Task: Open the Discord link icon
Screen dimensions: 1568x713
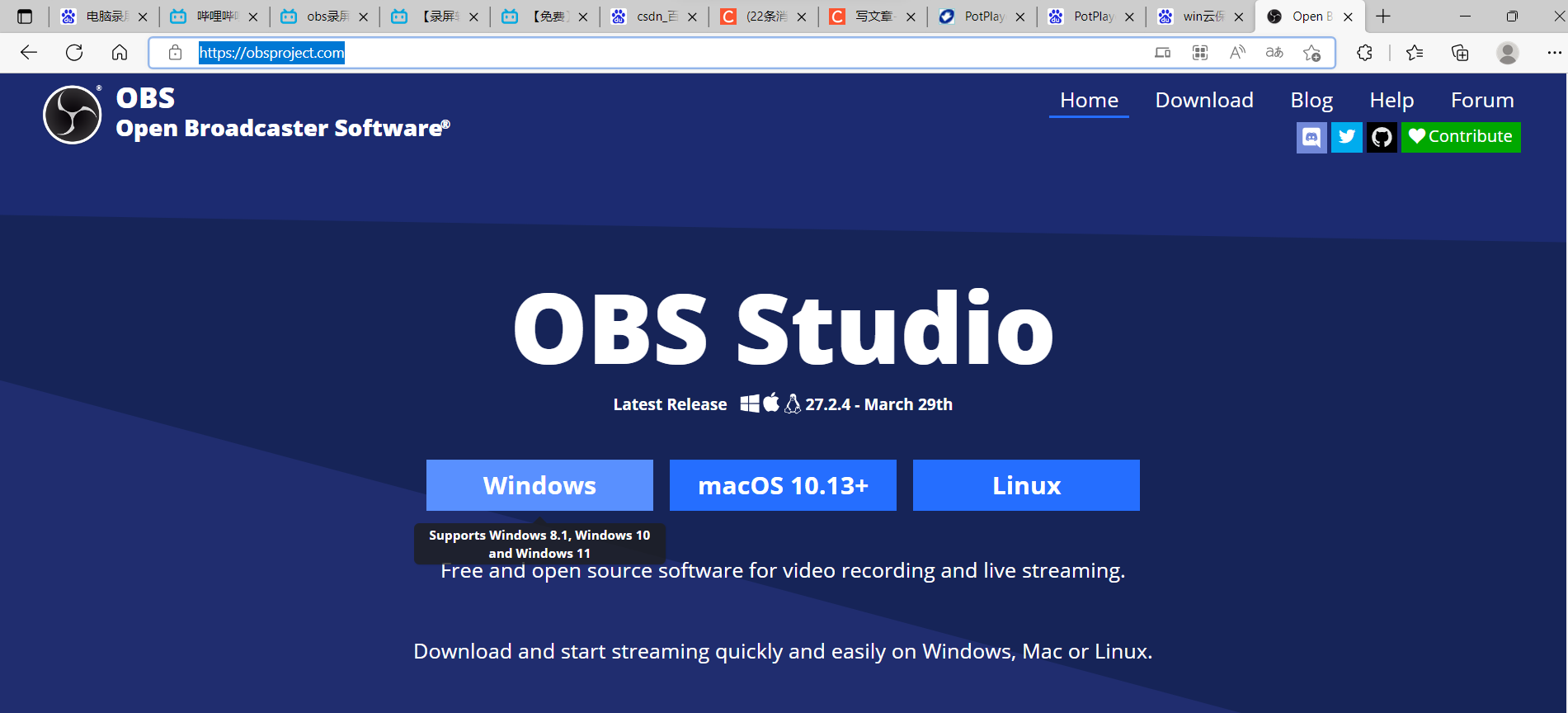Action: (x=1311, y=137)
